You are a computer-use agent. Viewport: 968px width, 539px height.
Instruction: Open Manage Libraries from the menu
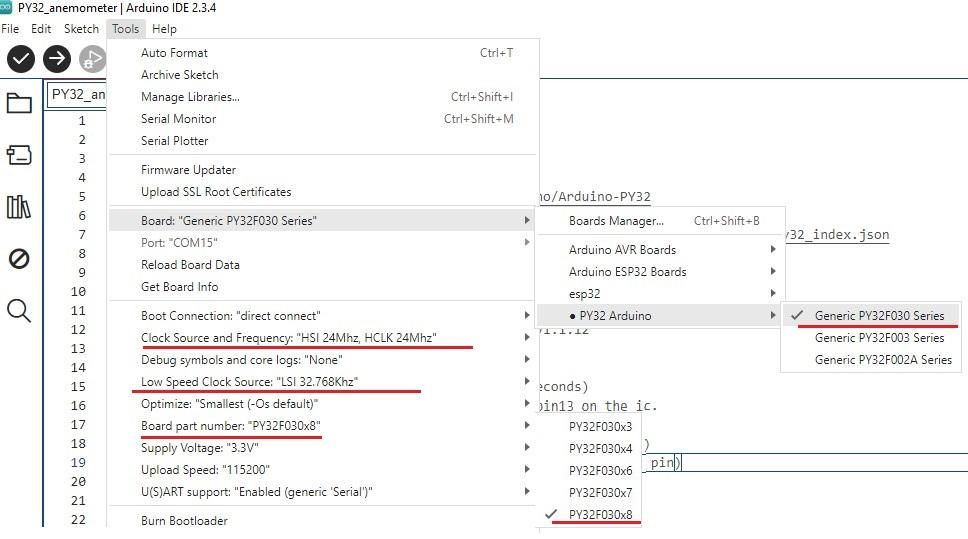click(x=323, y=97)
